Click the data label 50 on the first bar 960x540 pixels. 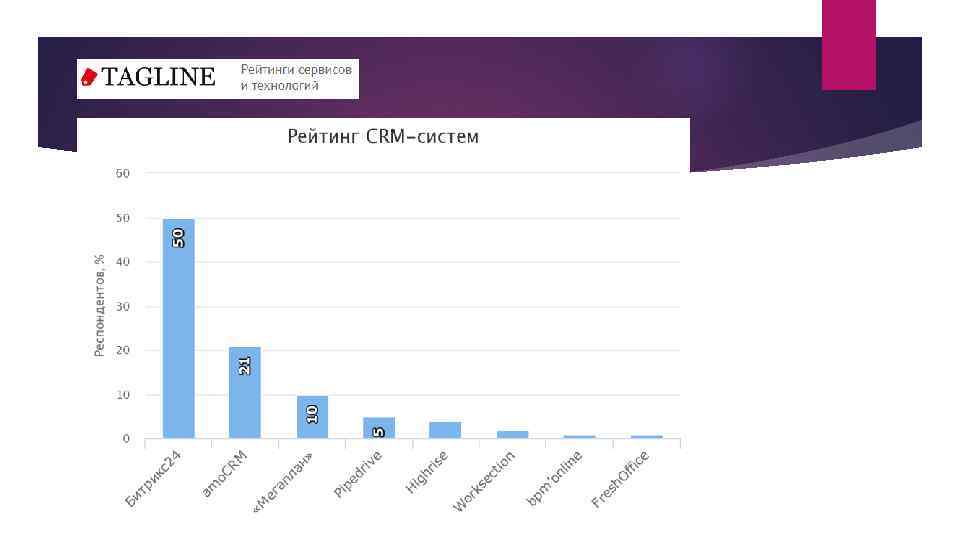pos(178,238)
